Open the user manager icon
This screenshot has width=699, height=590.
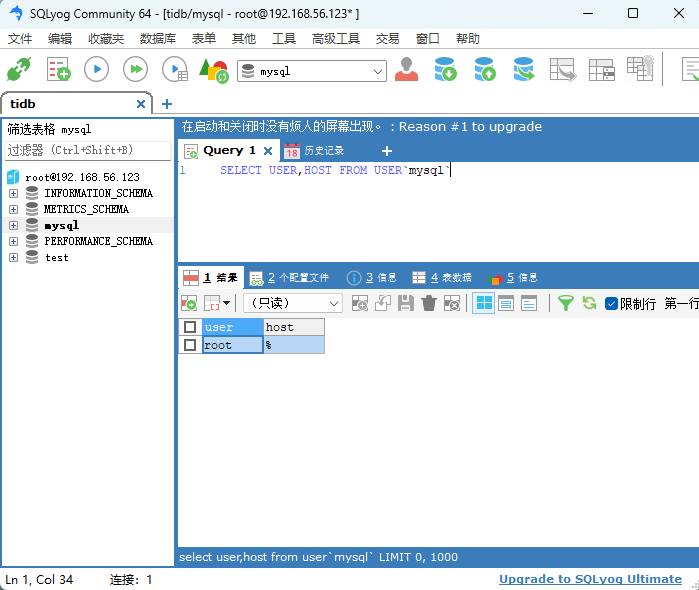[x=406, y=69]
